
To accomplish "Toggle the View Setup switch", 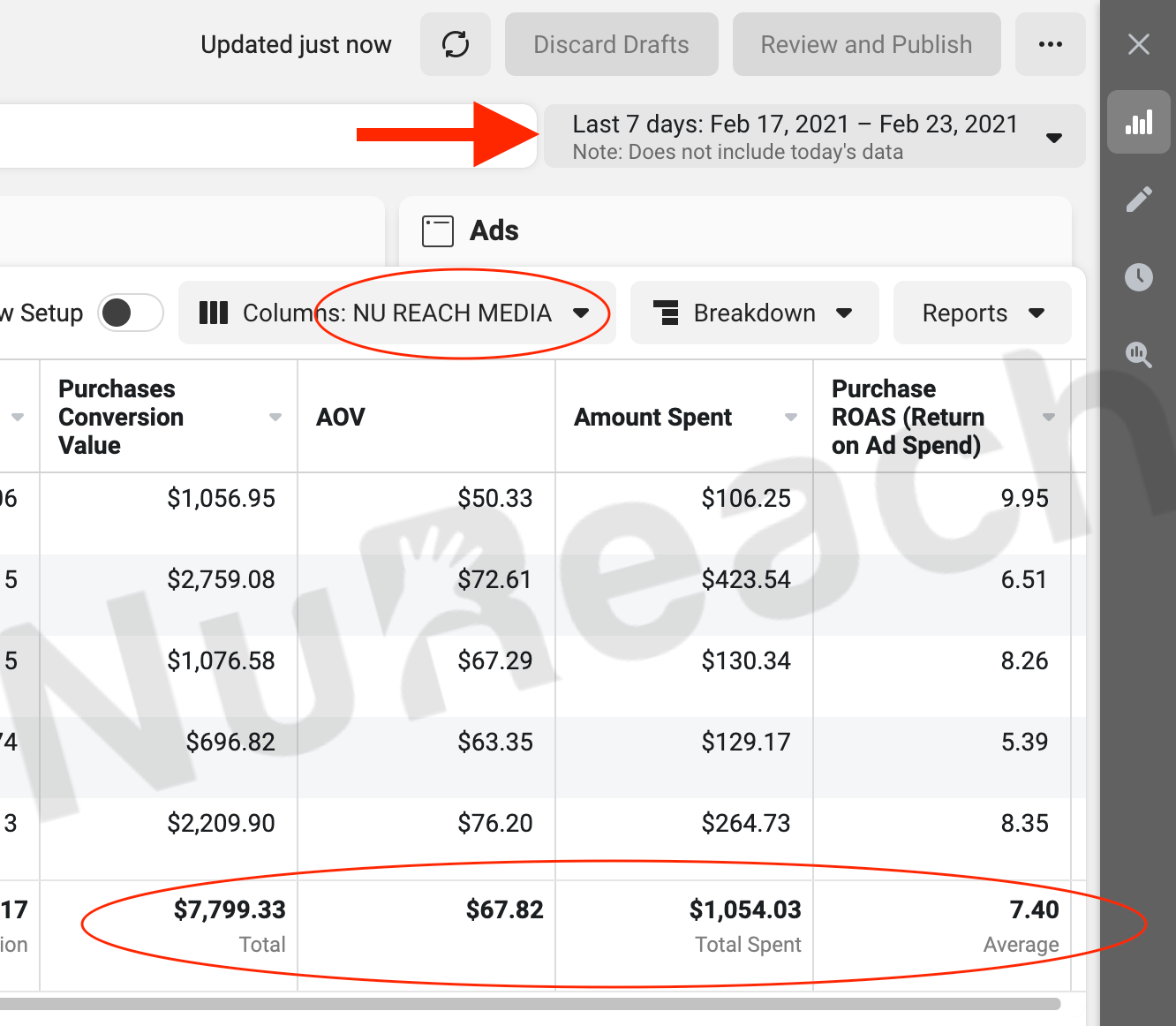I will (131, 313).
